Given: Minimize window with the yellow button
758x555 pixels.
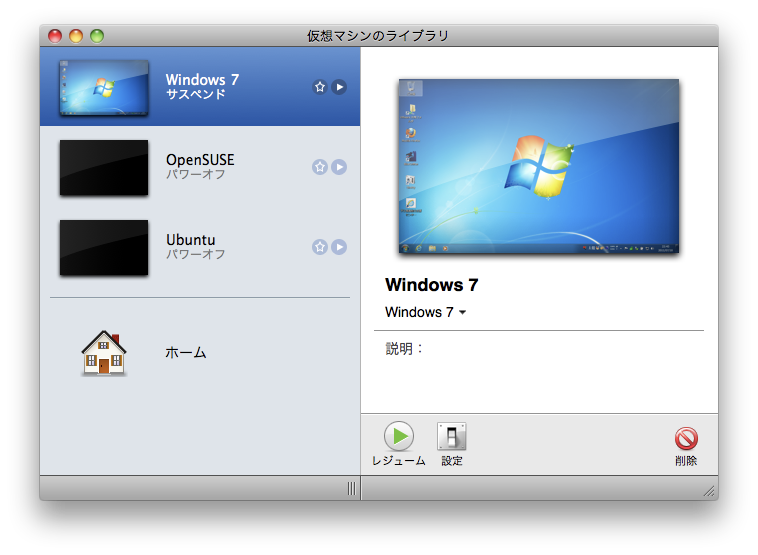Looking at the screenshot, I should 76,36.
